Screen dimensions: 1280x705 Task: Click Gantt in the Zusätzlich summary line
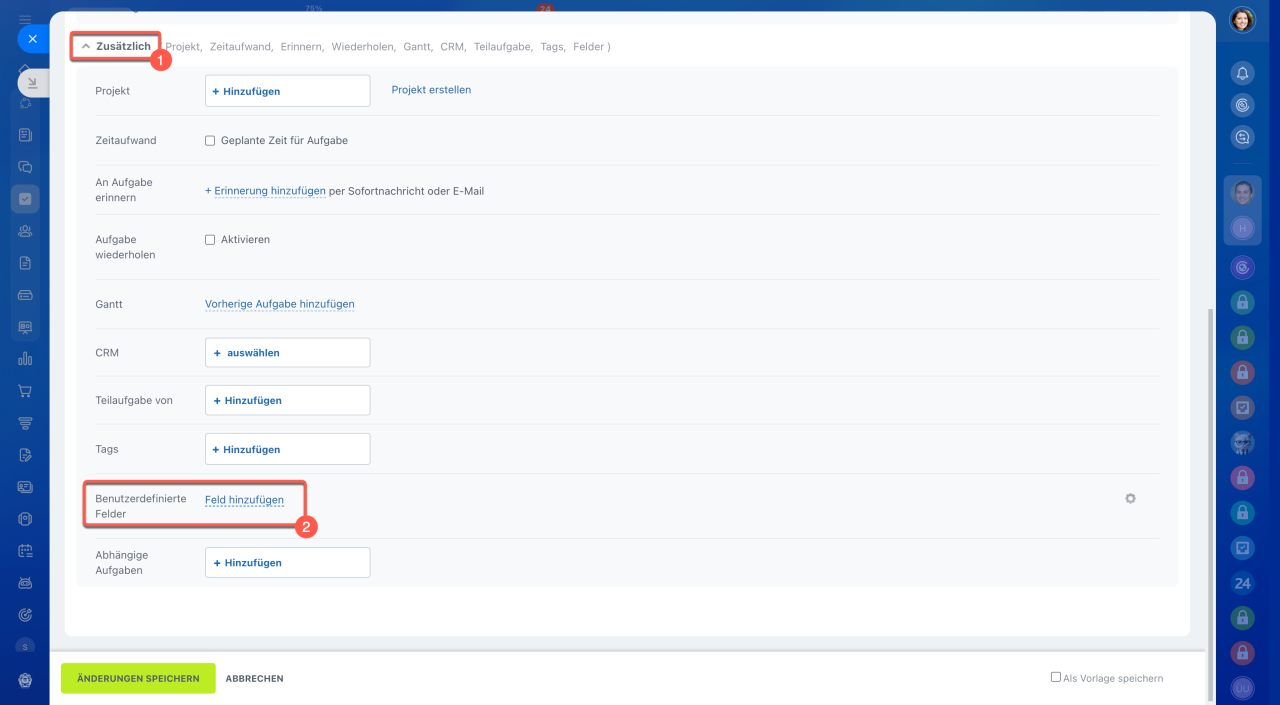point(417,47)
